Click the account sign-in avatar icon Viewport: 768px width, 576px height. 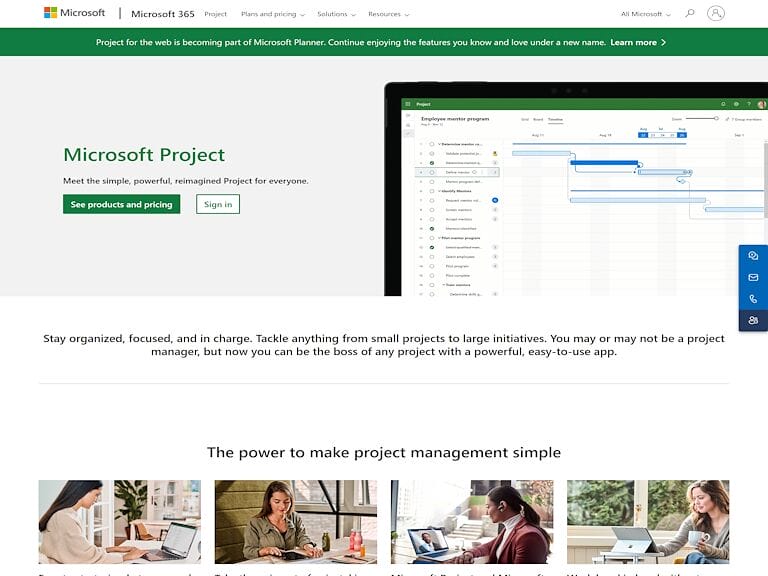coord(715,14)
